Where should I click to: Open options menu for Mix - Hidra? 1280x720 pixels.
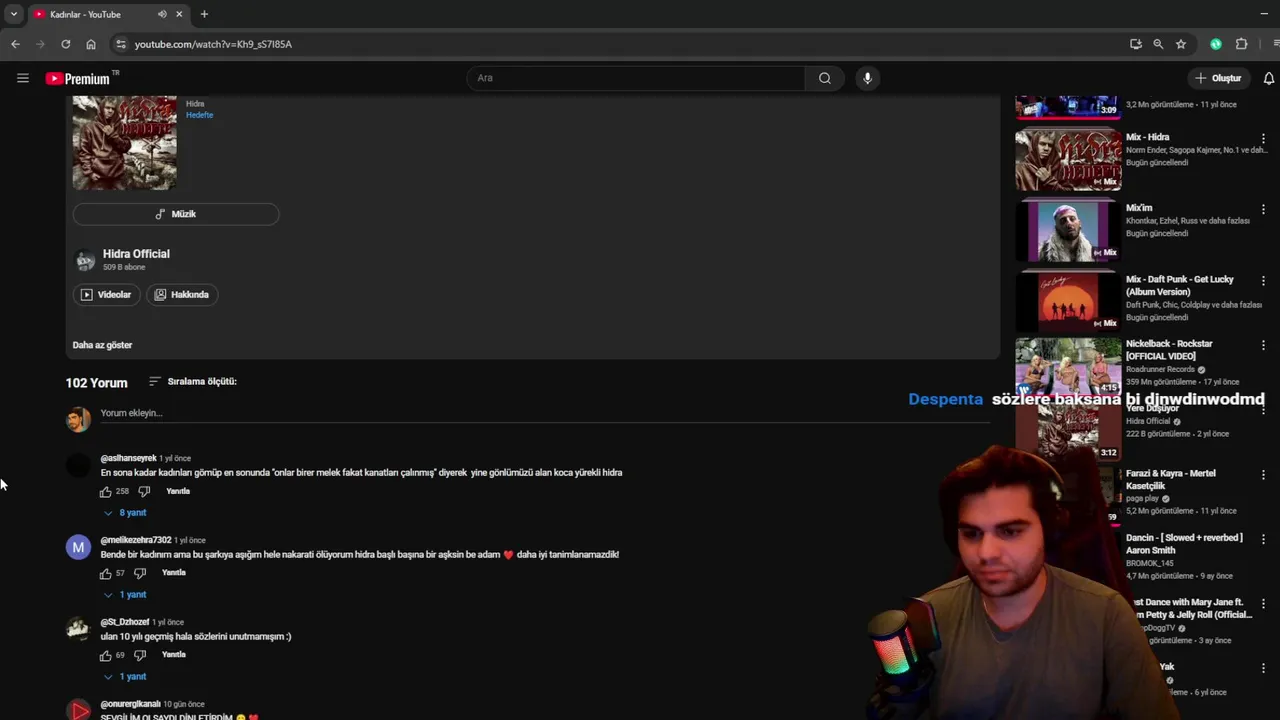pos(1263,139)
